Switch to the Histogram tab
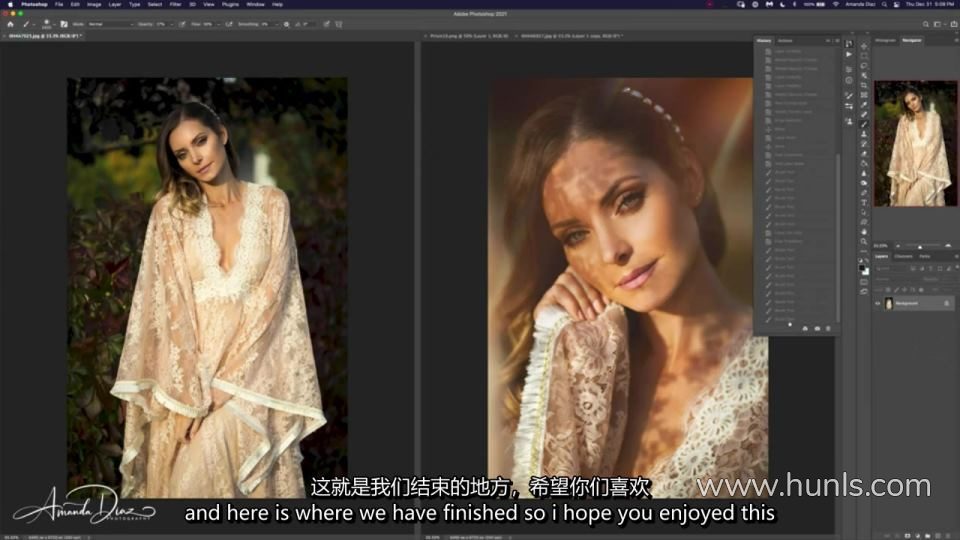This screenshot has width=960, height=540. pos(885,40)
